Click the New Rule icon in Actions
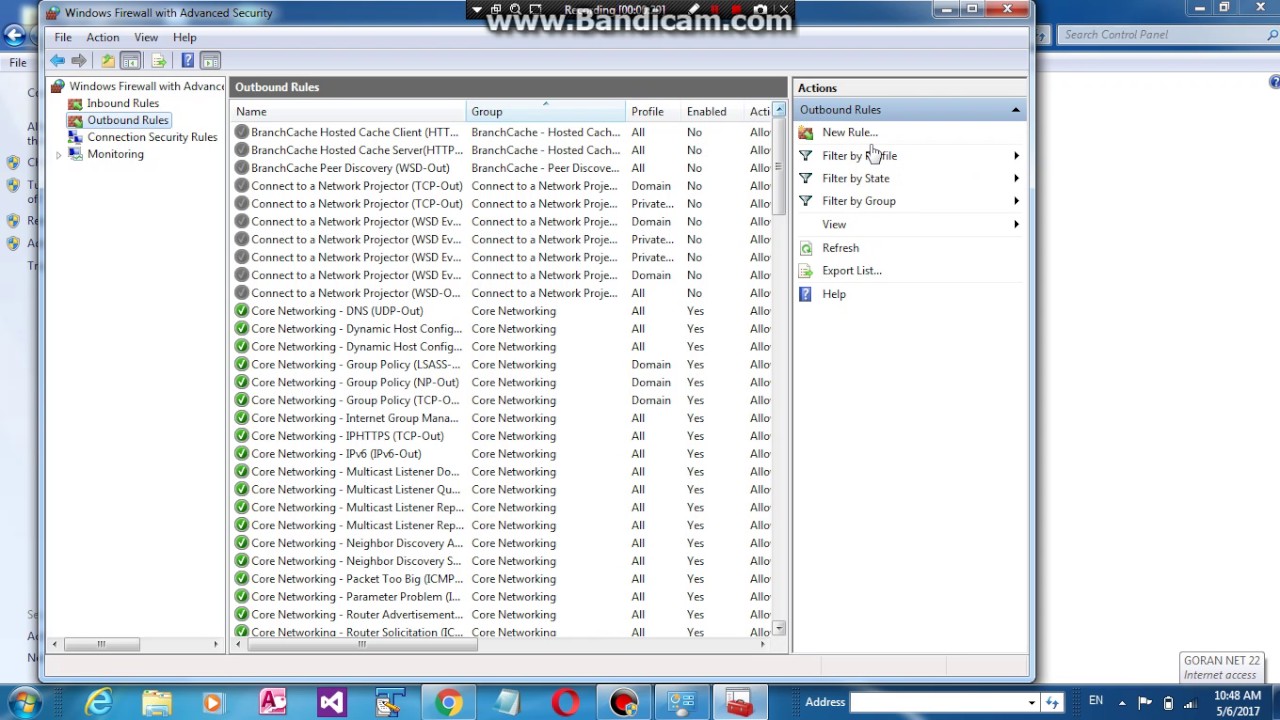The image size is (1280, 720). point(806,132)
